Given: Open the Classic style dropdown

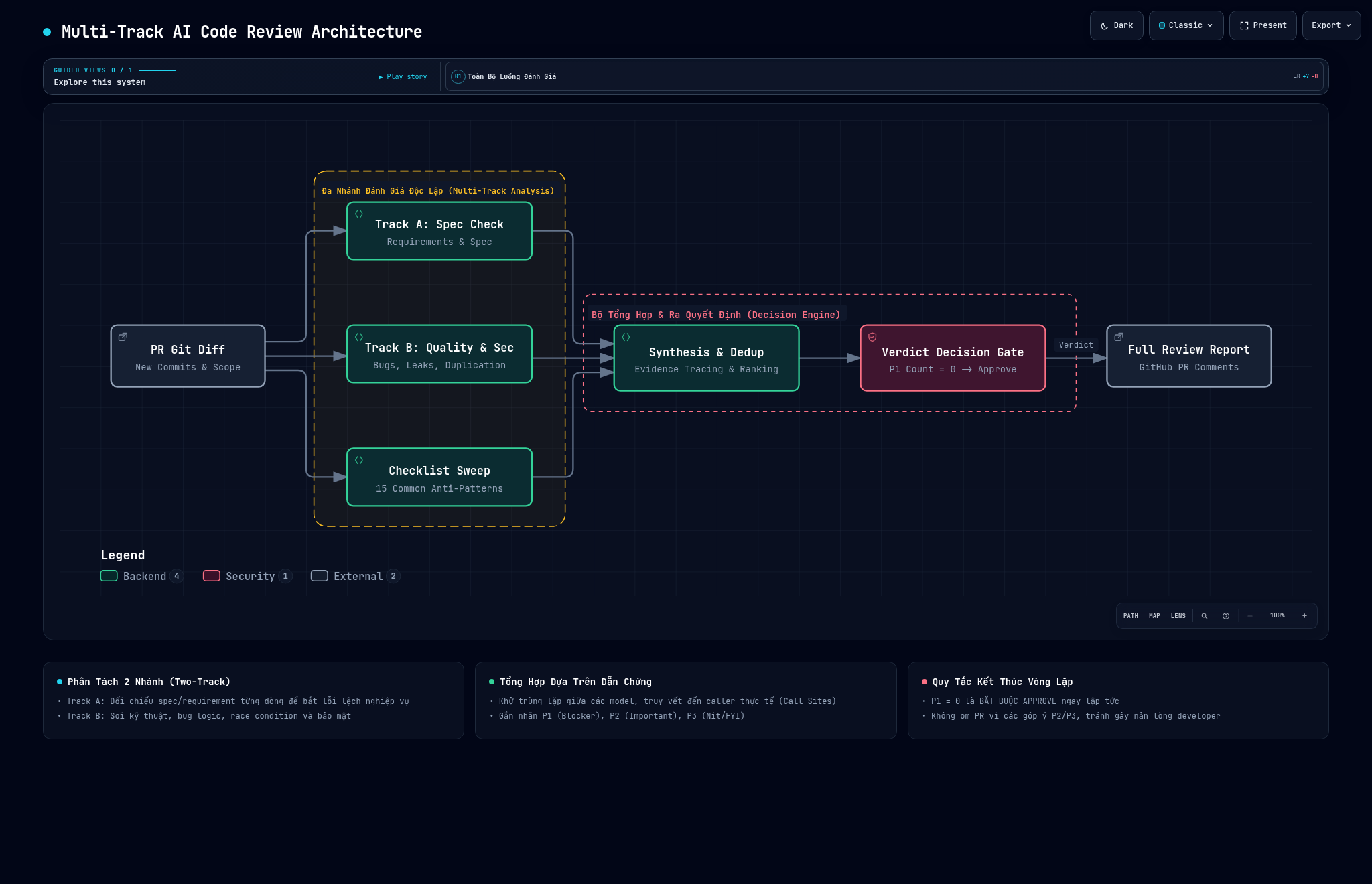Looking at the screenshot, I should click(x=1186, y=25).
